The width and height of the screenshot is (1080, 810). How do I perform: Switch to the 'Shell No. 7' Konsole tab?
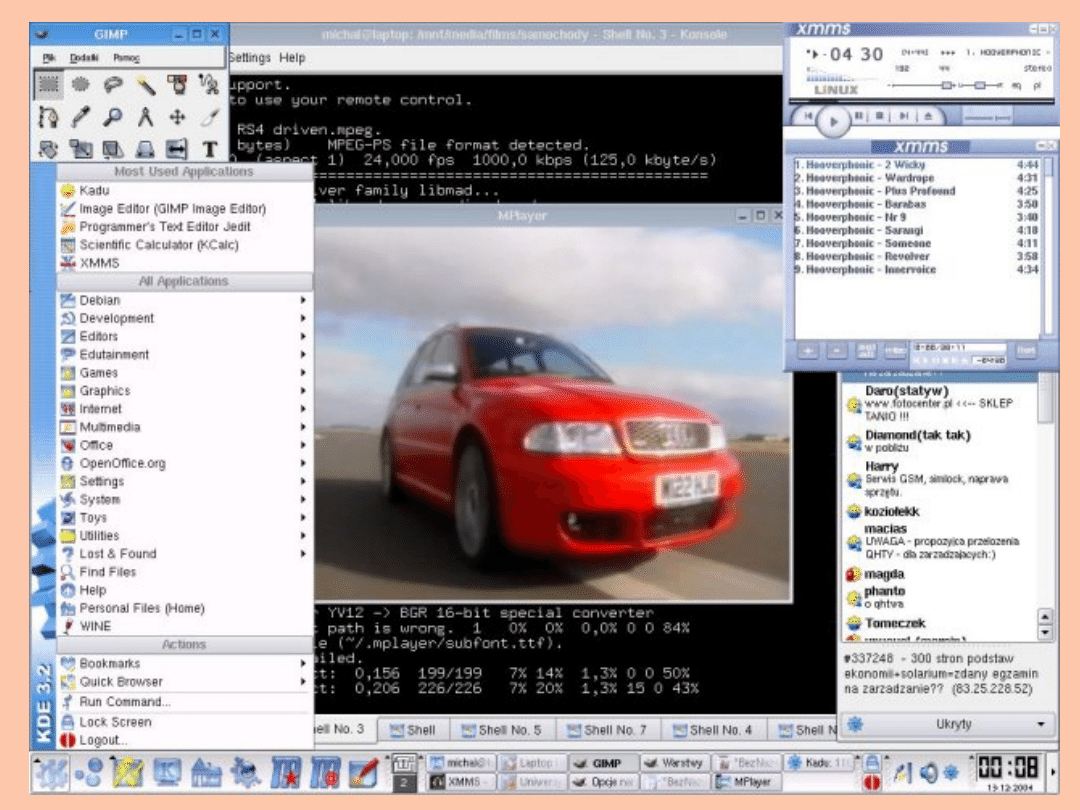[x=607, y=730]
